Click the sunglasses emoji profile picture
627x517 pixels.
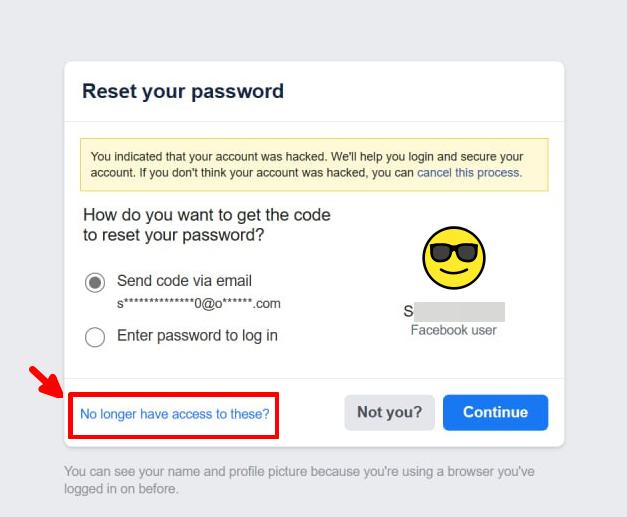pyautogui.click(x=454, y=258)
